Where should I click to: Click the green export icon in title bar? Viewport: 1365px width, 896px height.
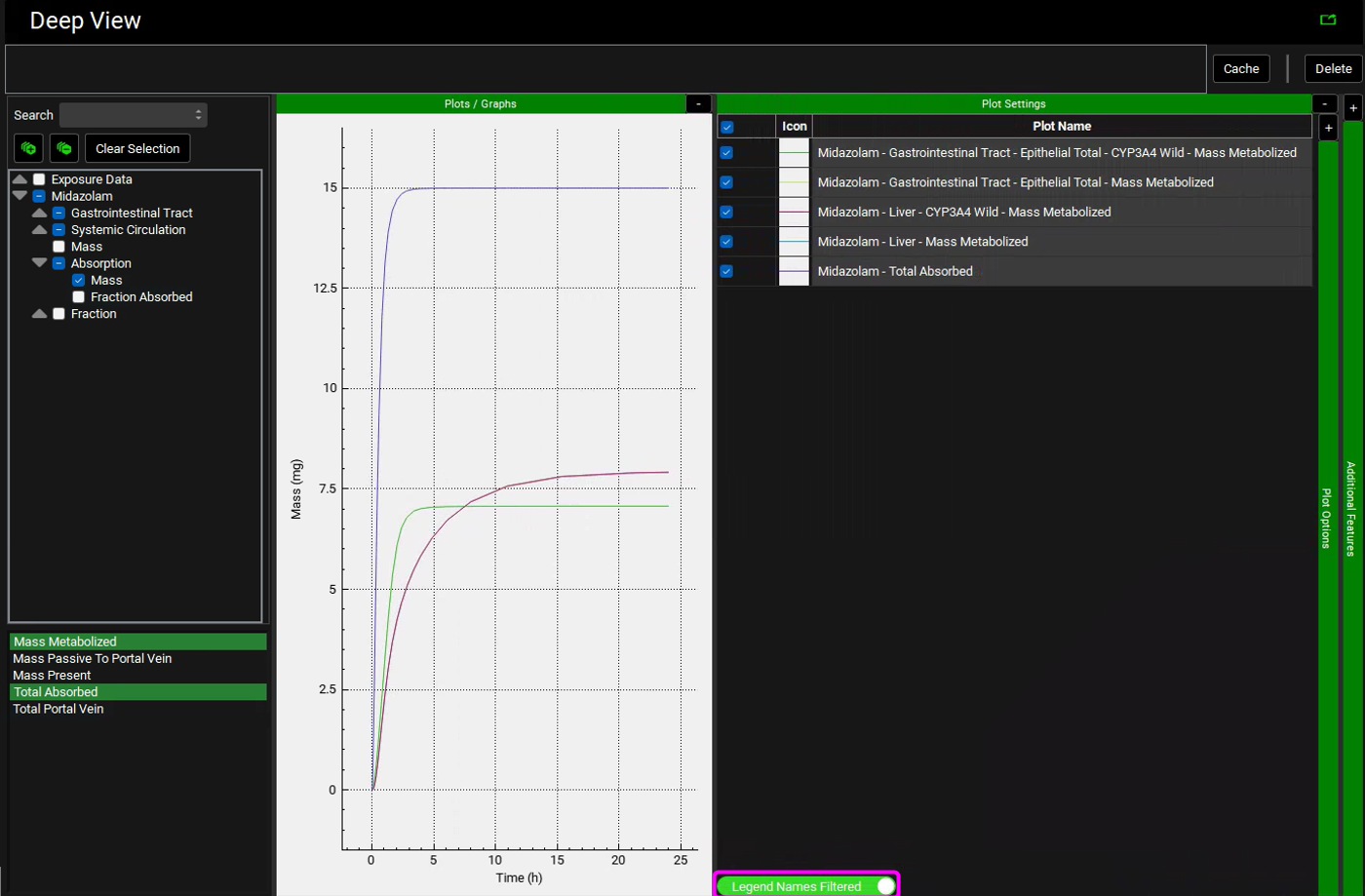(x=1327, y=19)
